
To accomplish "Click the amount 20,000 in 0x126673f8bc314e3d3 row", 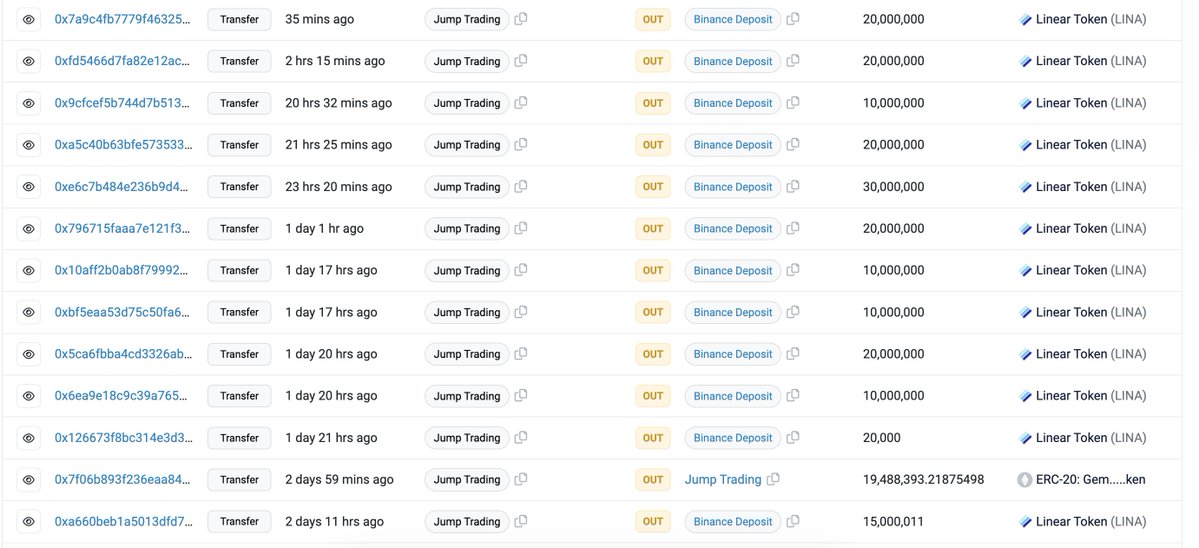I will [x=882, y=437].
